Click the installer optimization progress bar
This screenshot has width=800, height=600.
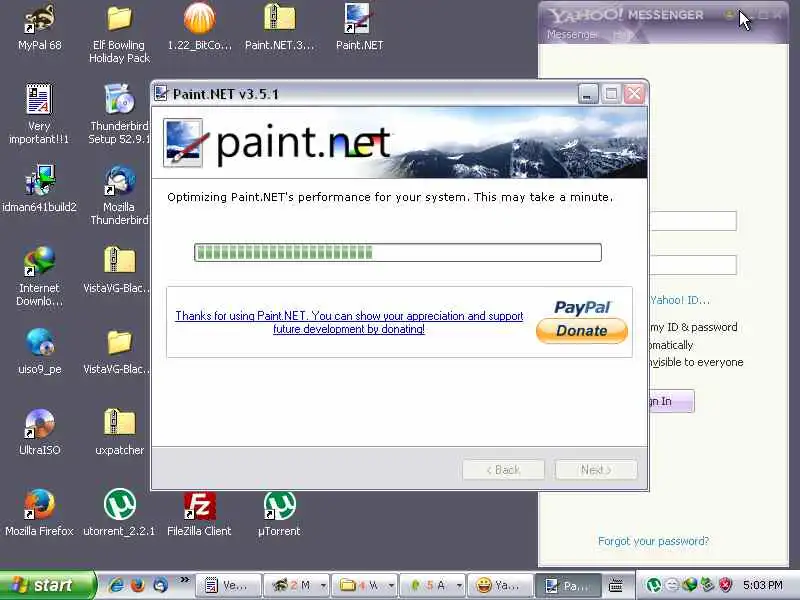(398, 253)
